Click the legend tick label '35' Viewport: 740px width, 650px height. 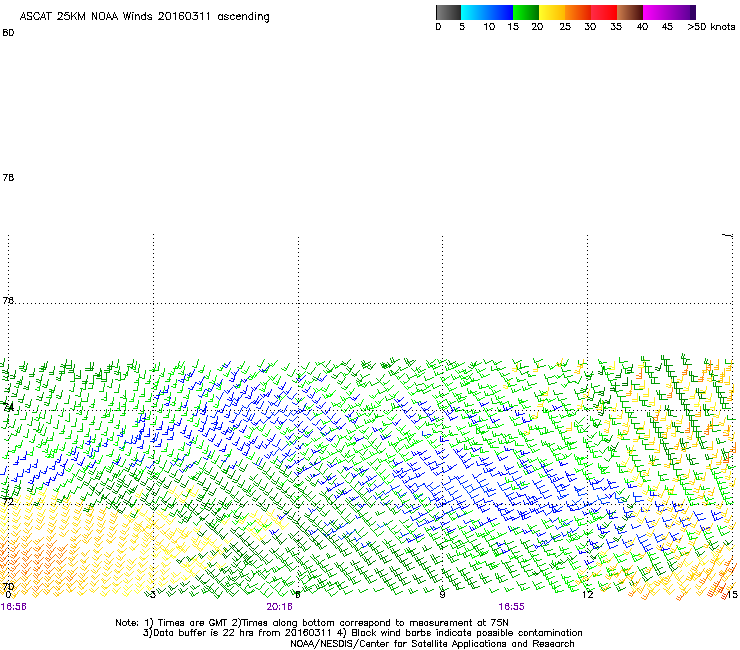pos(616,27)
